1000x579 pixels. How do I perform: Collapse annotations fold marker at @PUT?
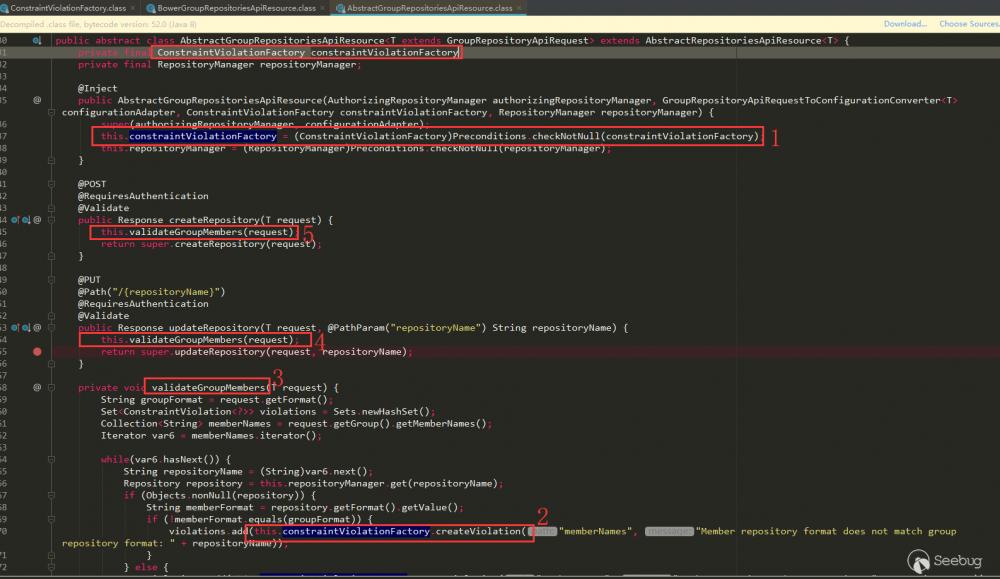(51, 280)
